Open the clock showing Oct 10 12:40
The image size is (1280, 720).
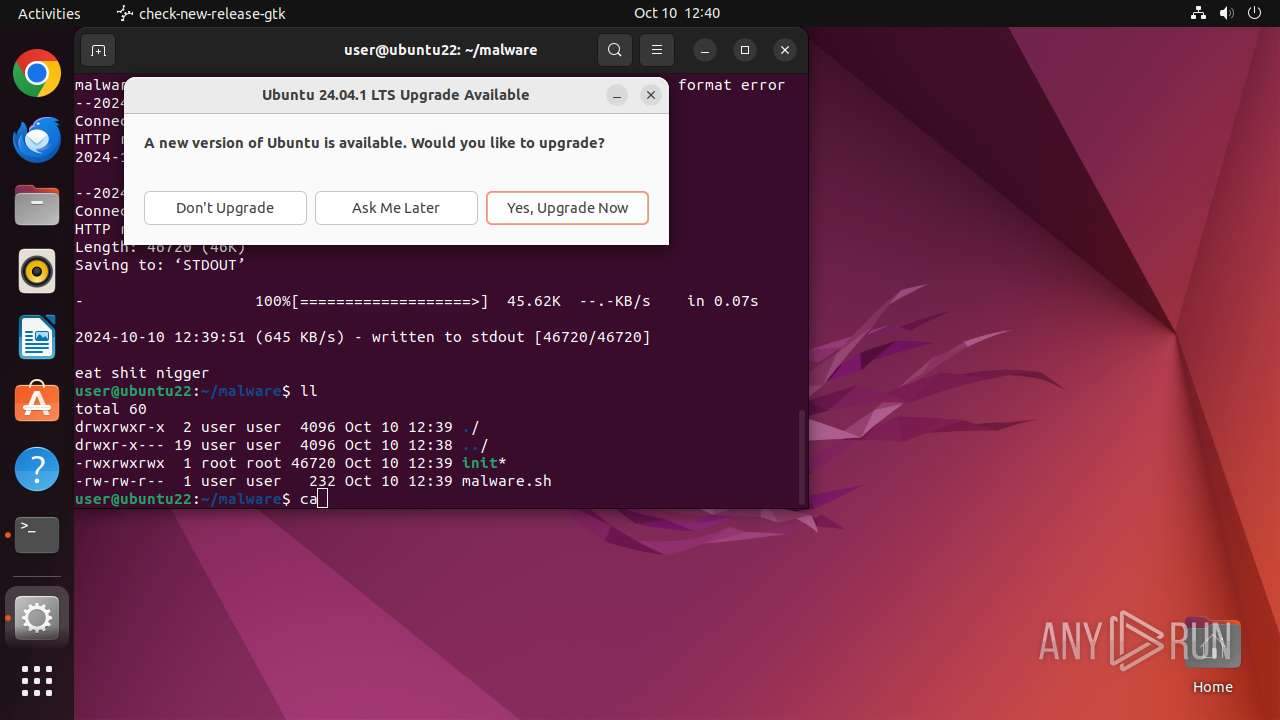tap(677, 13)
